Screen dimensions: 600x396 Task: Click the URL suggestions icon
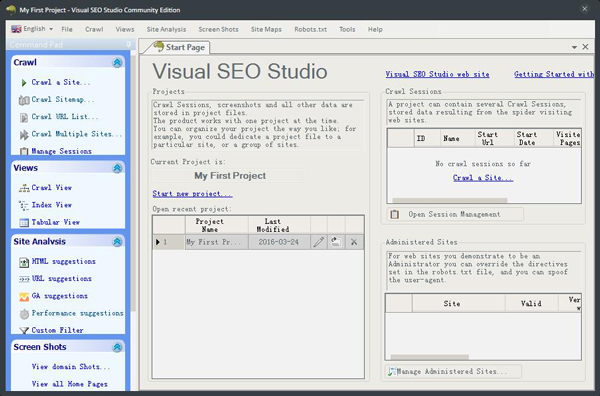click(x=24, y=279)
